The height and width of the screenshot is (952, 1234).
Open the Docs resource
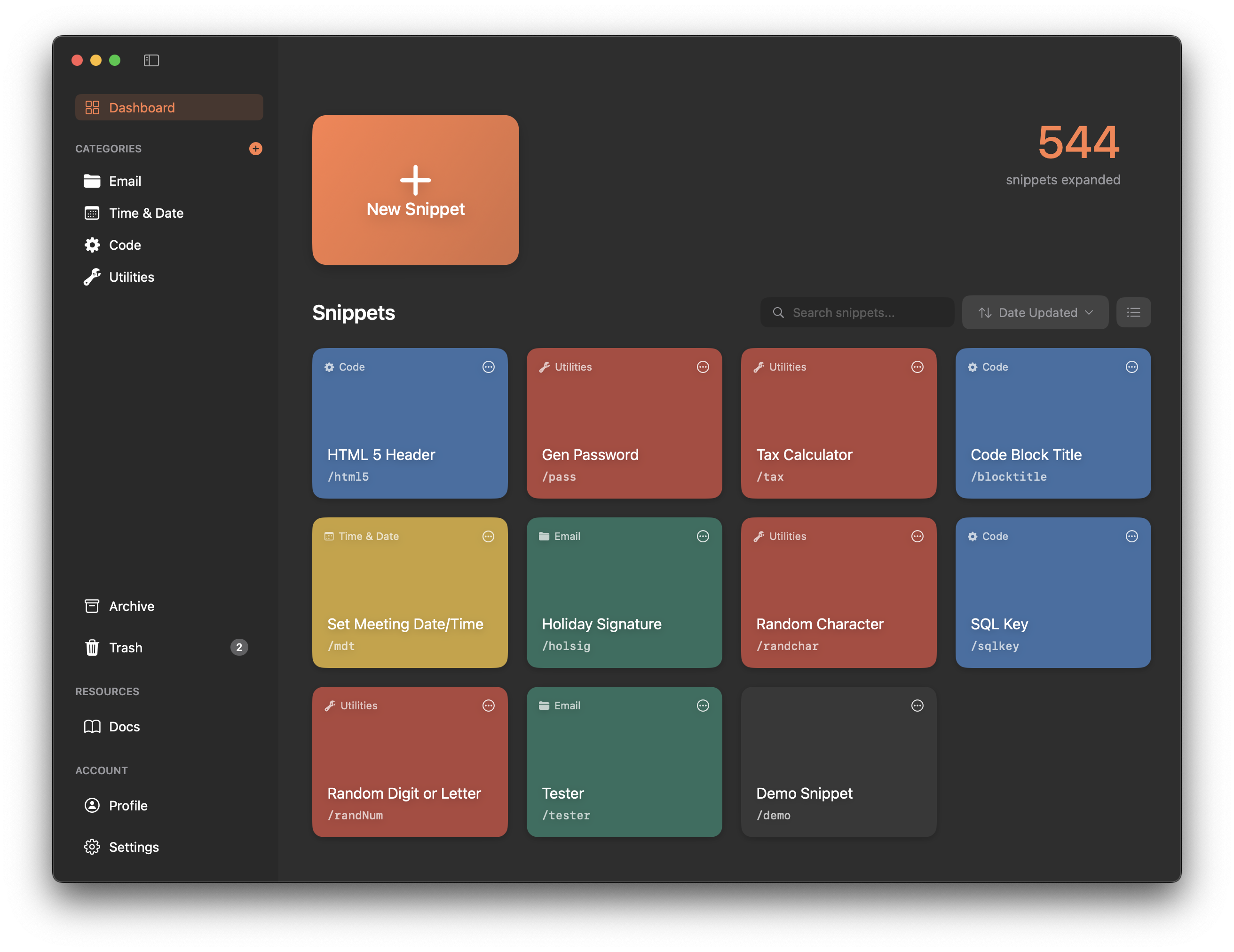[124, 727]
